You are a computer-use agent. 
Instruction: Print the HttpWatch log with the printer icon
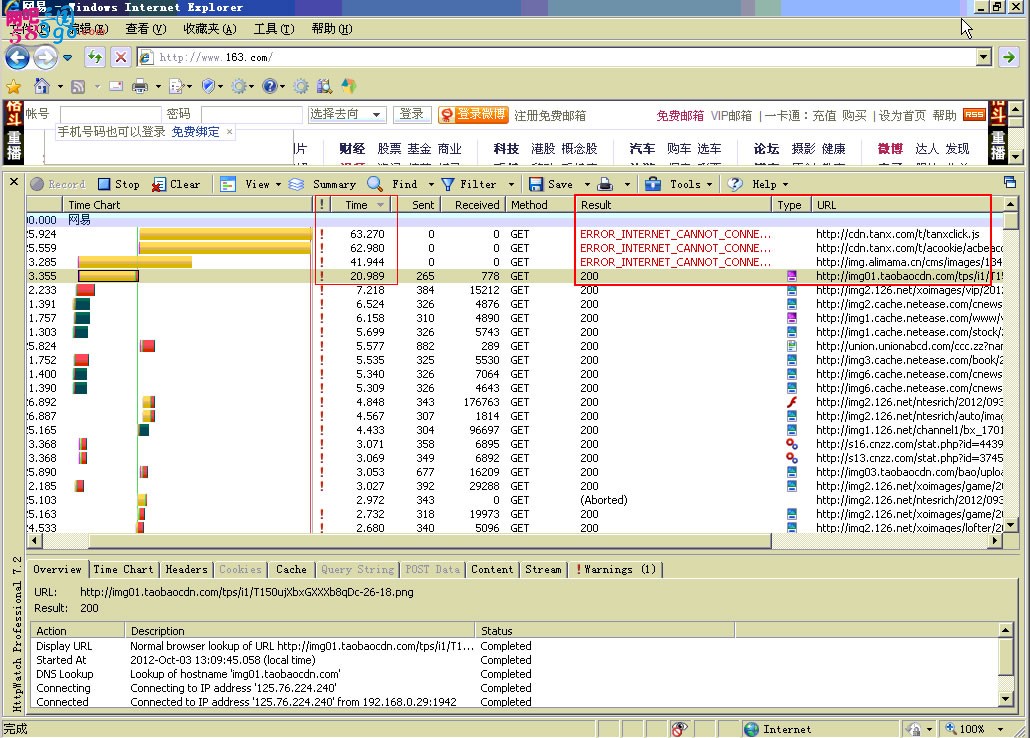click(x=606, y=184)
